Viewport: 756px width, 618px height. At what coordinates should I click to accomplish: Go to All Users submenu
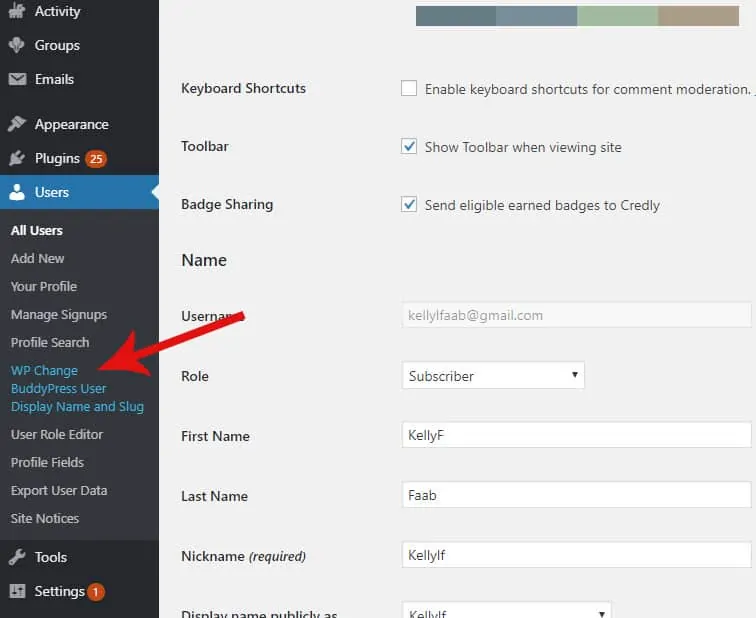coord(37,230)
